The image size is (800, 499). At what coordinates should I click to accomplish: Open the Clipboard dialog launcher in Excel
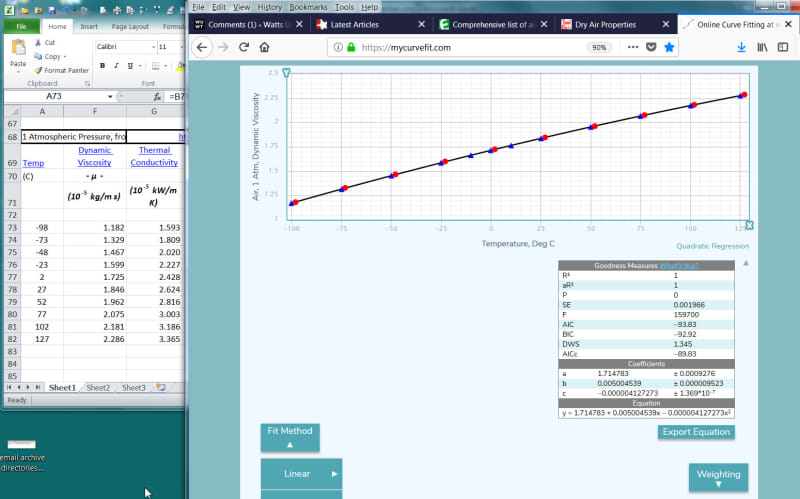(x=87, y=84)
